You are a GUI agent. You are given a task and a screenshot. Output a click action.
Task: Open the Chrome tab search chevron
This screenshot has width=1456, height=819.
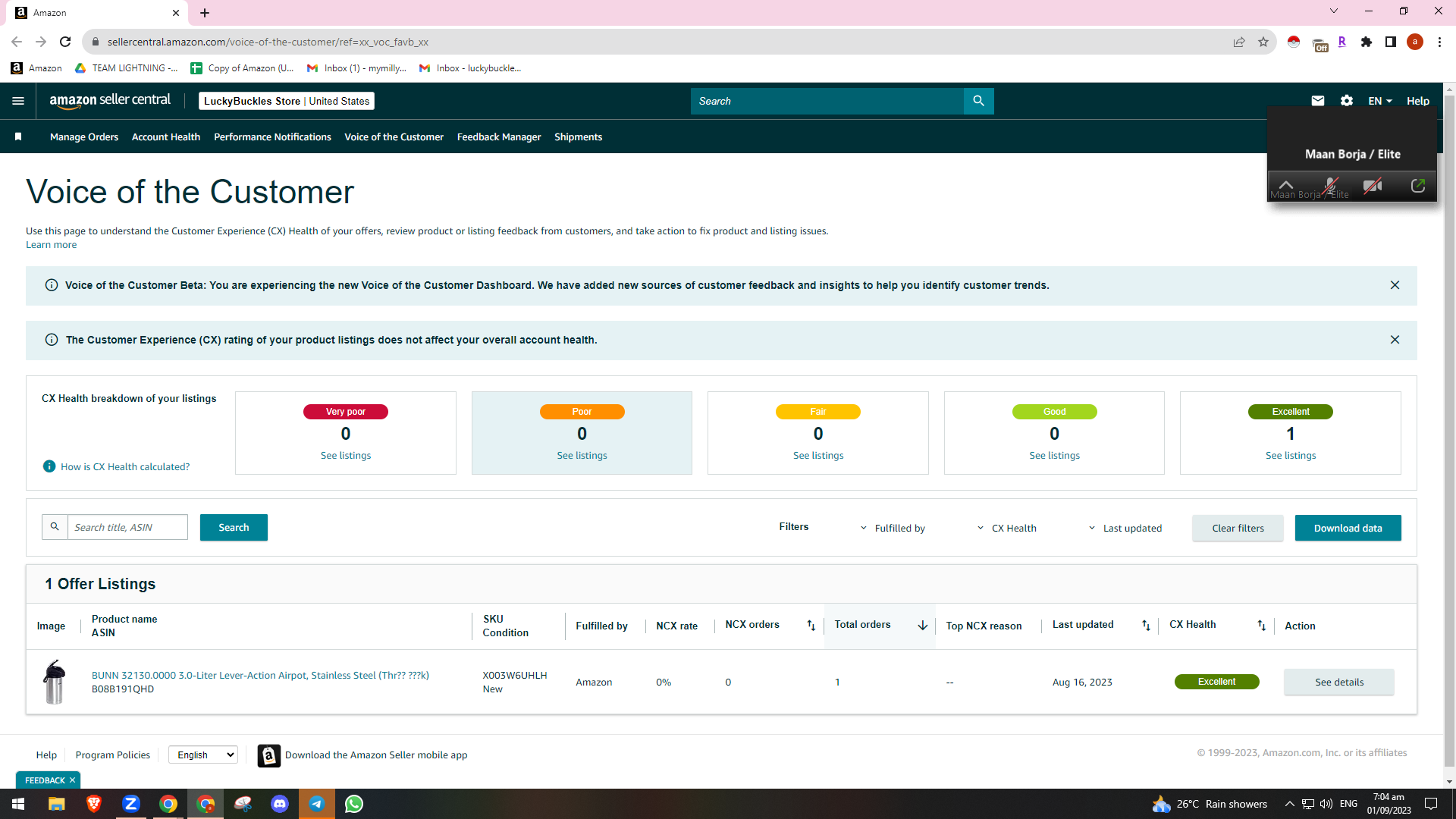click(1334, 11)
